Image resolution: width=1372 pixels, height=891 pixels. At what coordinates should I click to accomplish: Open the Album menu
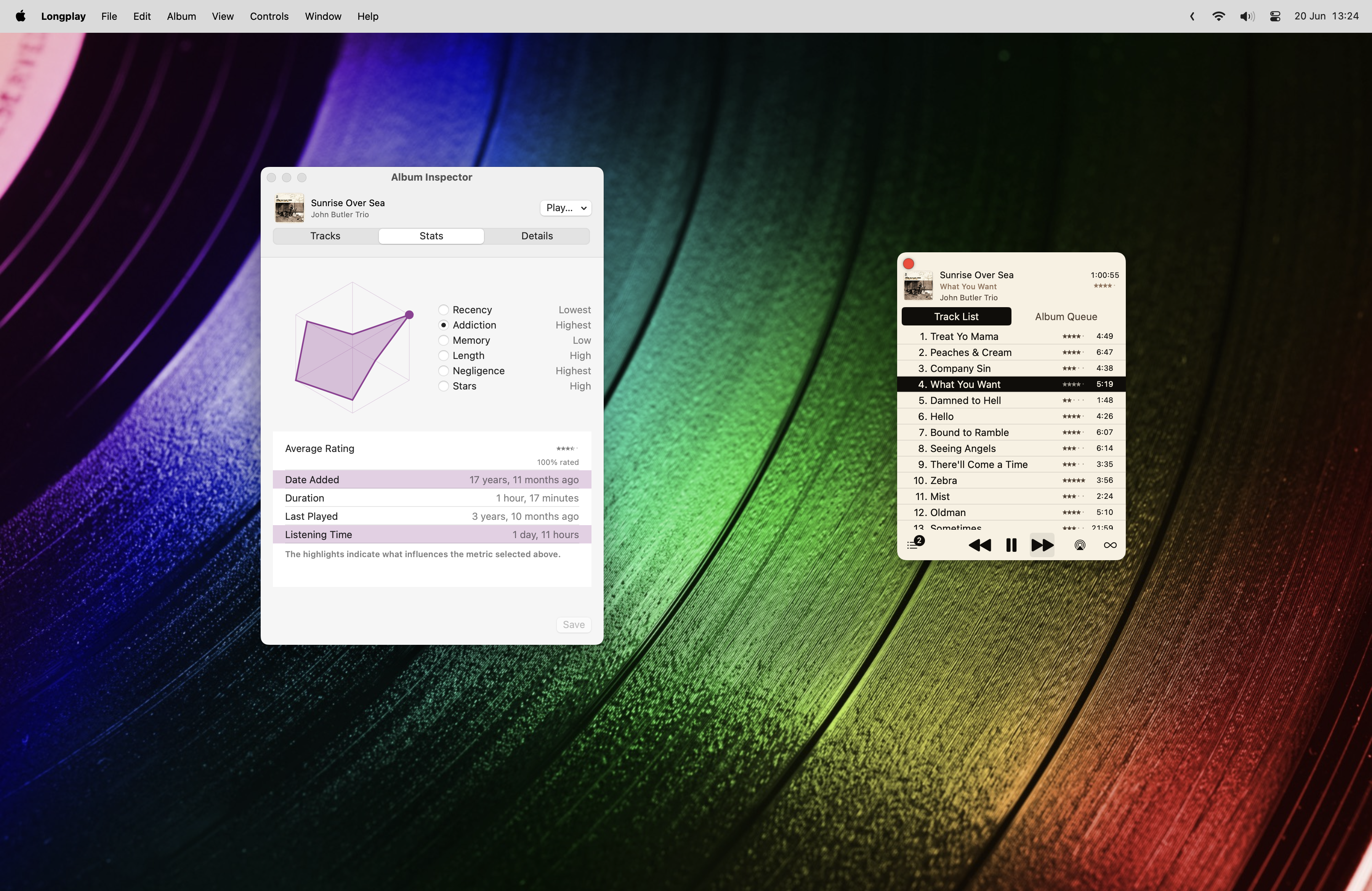tap(181, 16)
